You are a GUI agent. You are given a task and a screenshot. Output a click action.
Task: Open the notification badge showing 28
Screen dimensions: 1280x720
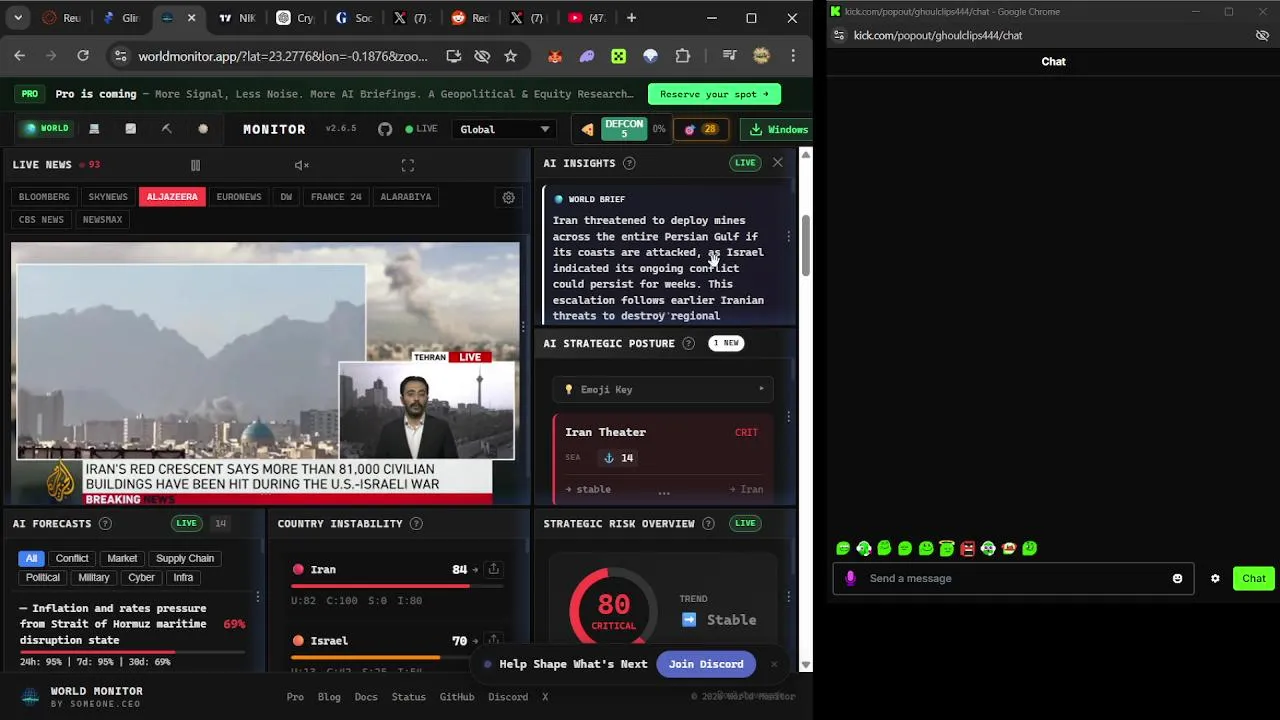point(700,129)
